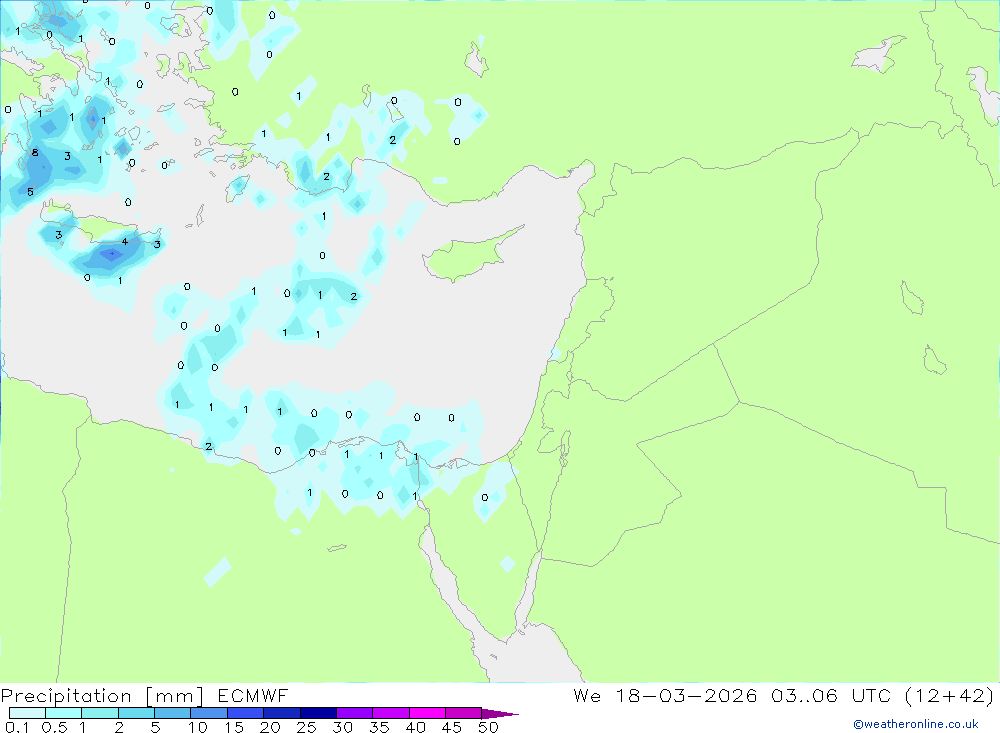Click the legend label '50'
Viewport: 1000px width, 733px height.
[x=488, y=727]
